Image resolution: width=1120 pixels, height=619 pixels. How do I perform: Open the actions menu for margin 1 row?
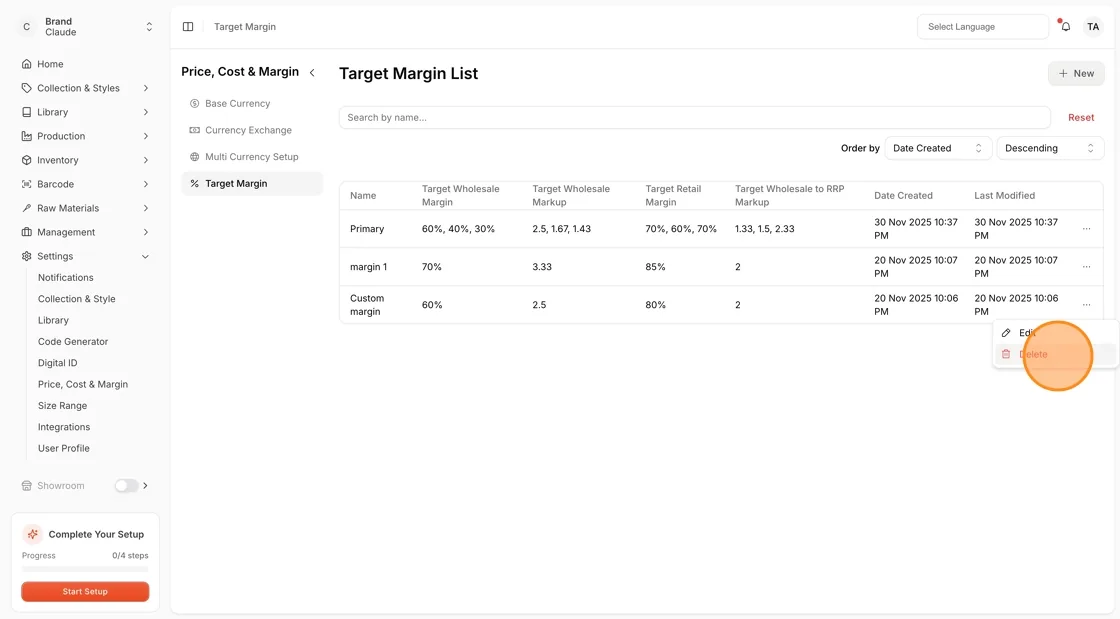[x=1086, y=266]
